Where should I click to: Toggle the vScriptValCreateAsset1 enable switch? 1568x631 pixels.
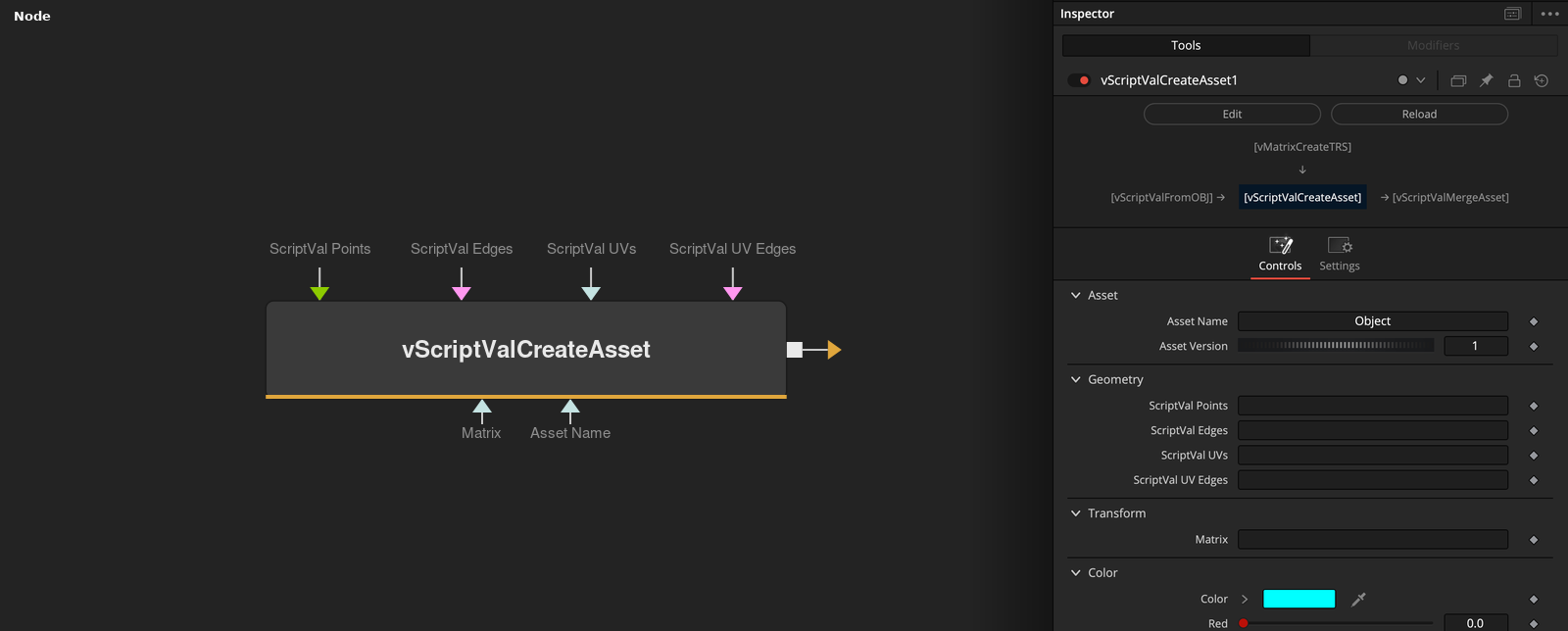click(1079, 80)
